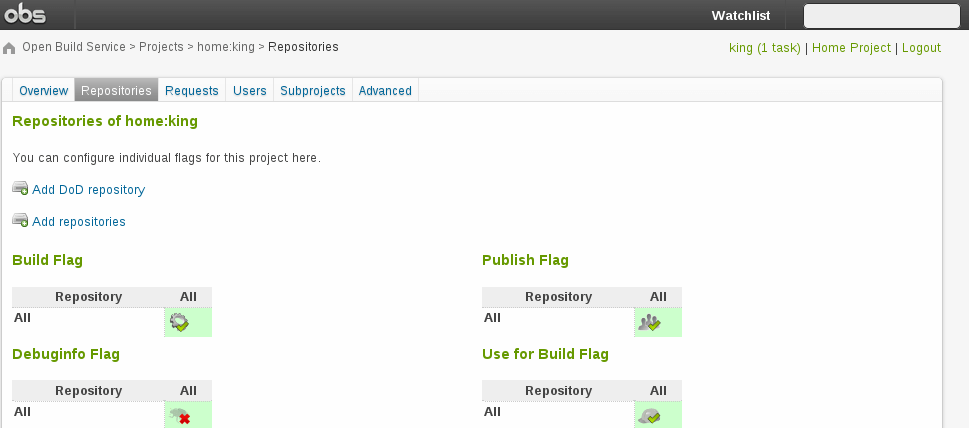Toggle the Use for Build flag
The height and width of the screenshot is (428, 969).
(x=650, y=416)
